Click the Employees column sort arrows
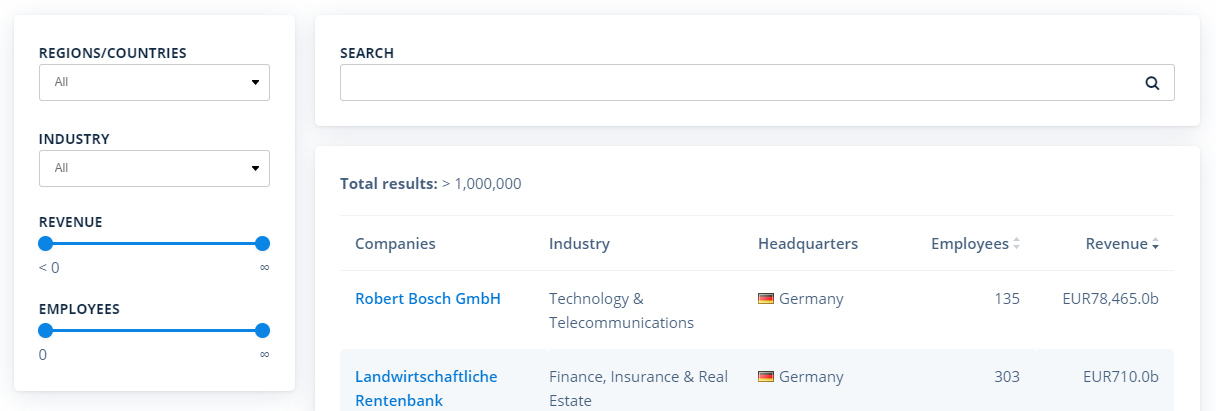Viewport: 1216px width, 411px height. 1017,244
